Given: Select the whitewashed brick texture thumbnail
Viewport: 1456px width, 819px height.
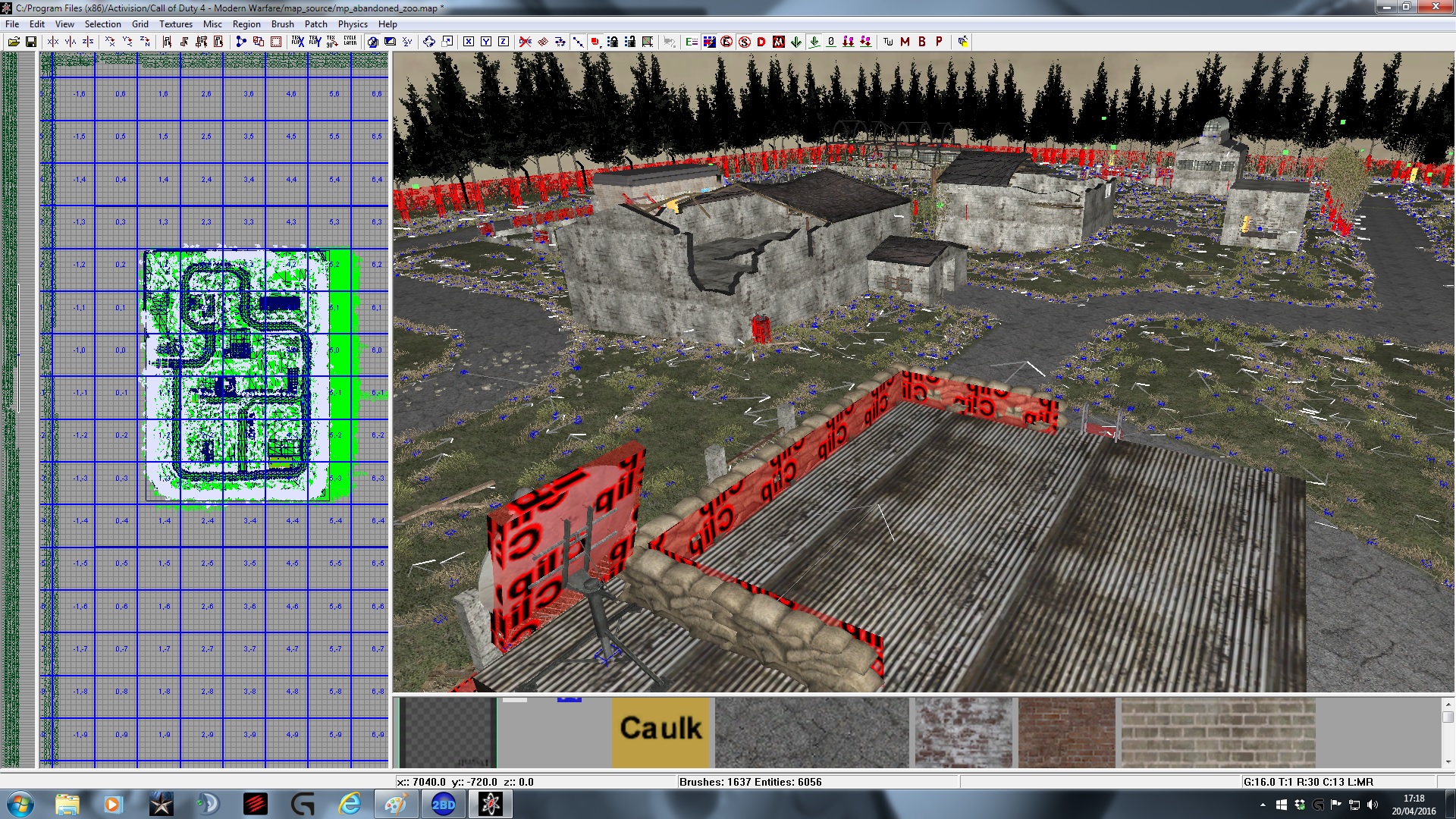Looking at the screenshot, I should (963, 733).
